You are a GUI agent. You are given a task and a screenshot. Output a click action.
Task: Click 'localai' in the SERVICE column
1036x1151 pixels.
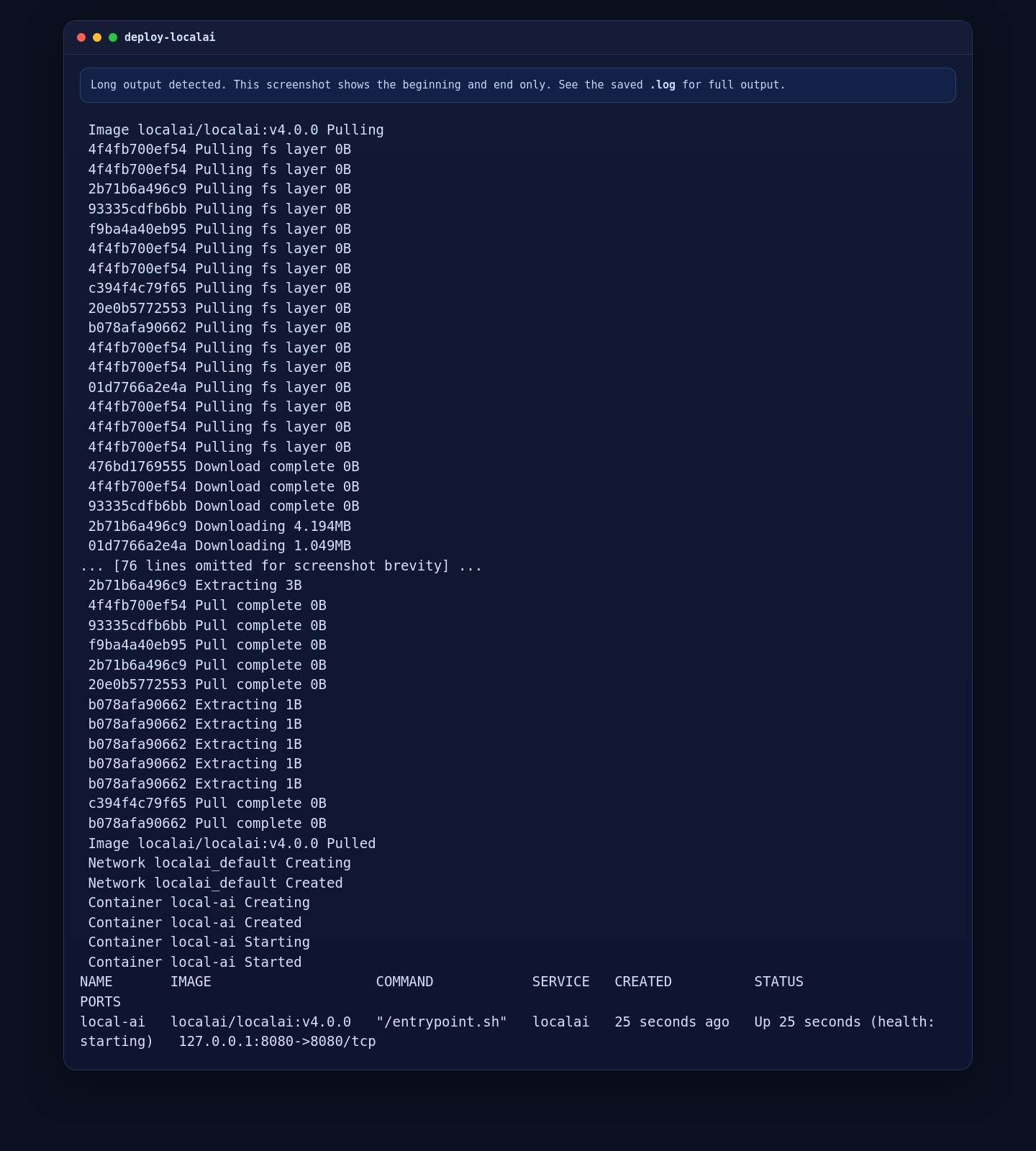tap(561, 1022)
